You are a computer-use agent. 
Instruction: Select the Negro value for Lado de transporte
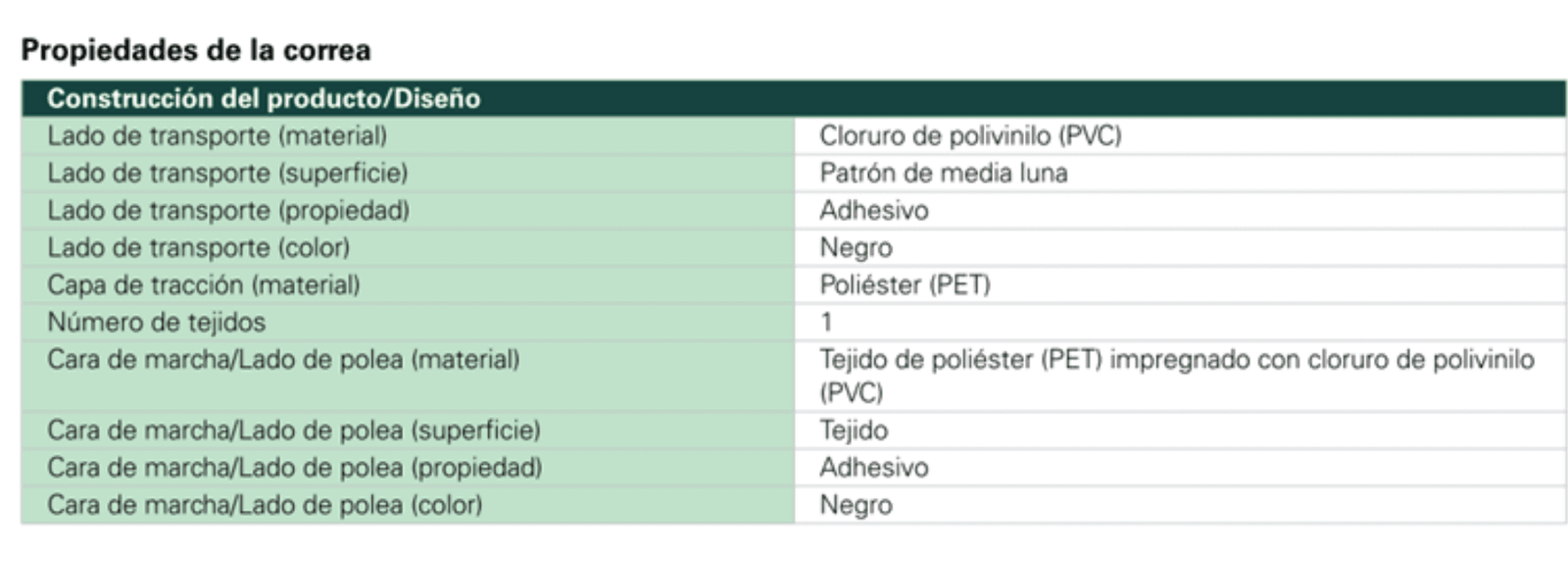click(856, 247)
